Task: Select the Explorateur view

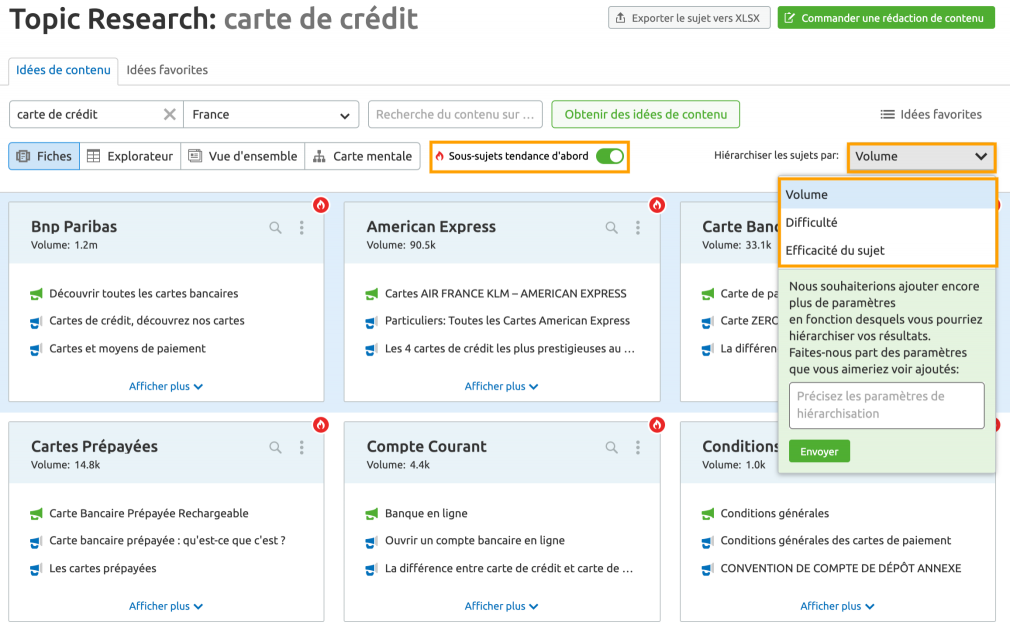Action: [130, 156]
